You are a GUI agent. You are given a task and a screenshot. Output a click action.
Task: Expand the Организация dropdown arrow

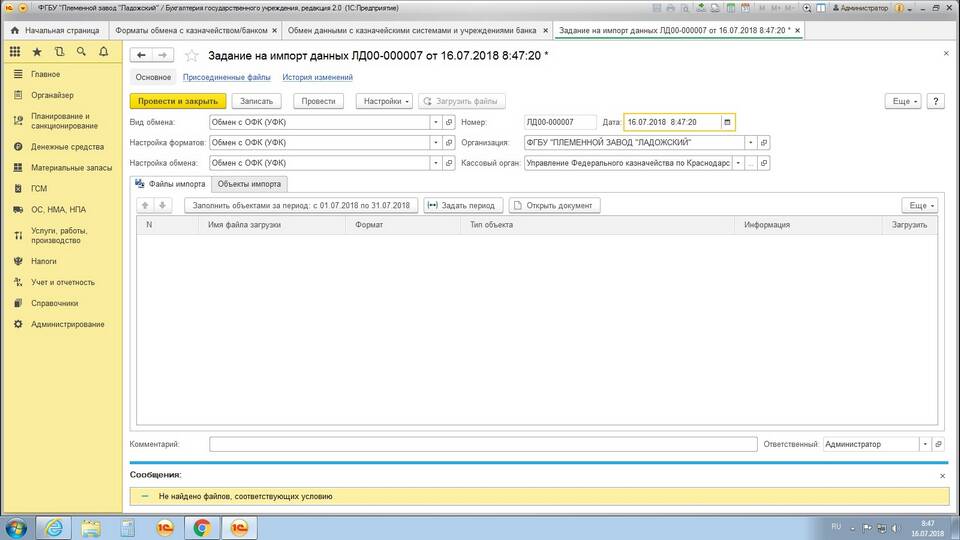[x=751, y=143]
